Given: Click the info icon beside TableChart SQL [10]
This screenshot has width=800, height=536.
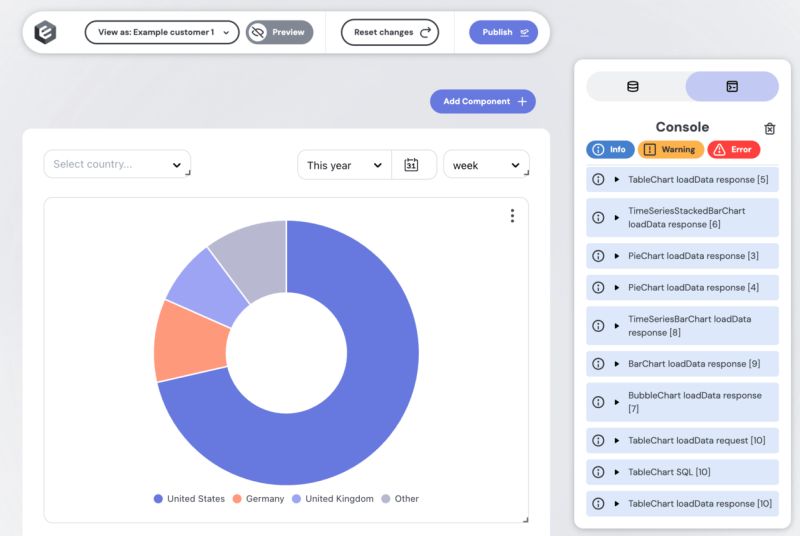Looking at the screenshot, I should tap(598, 472).
